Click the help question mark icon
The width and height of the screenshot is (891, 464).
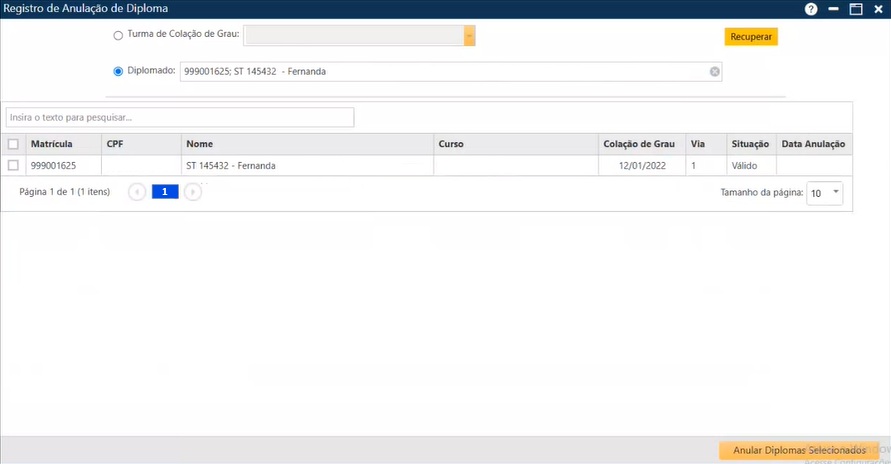[811, 9]
